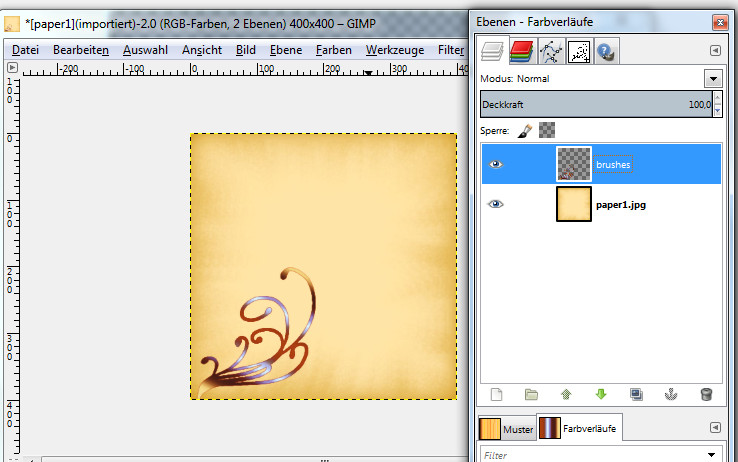Open the Farben menu
This screenshot has width=738, height=462.
[x=333, y=50]
